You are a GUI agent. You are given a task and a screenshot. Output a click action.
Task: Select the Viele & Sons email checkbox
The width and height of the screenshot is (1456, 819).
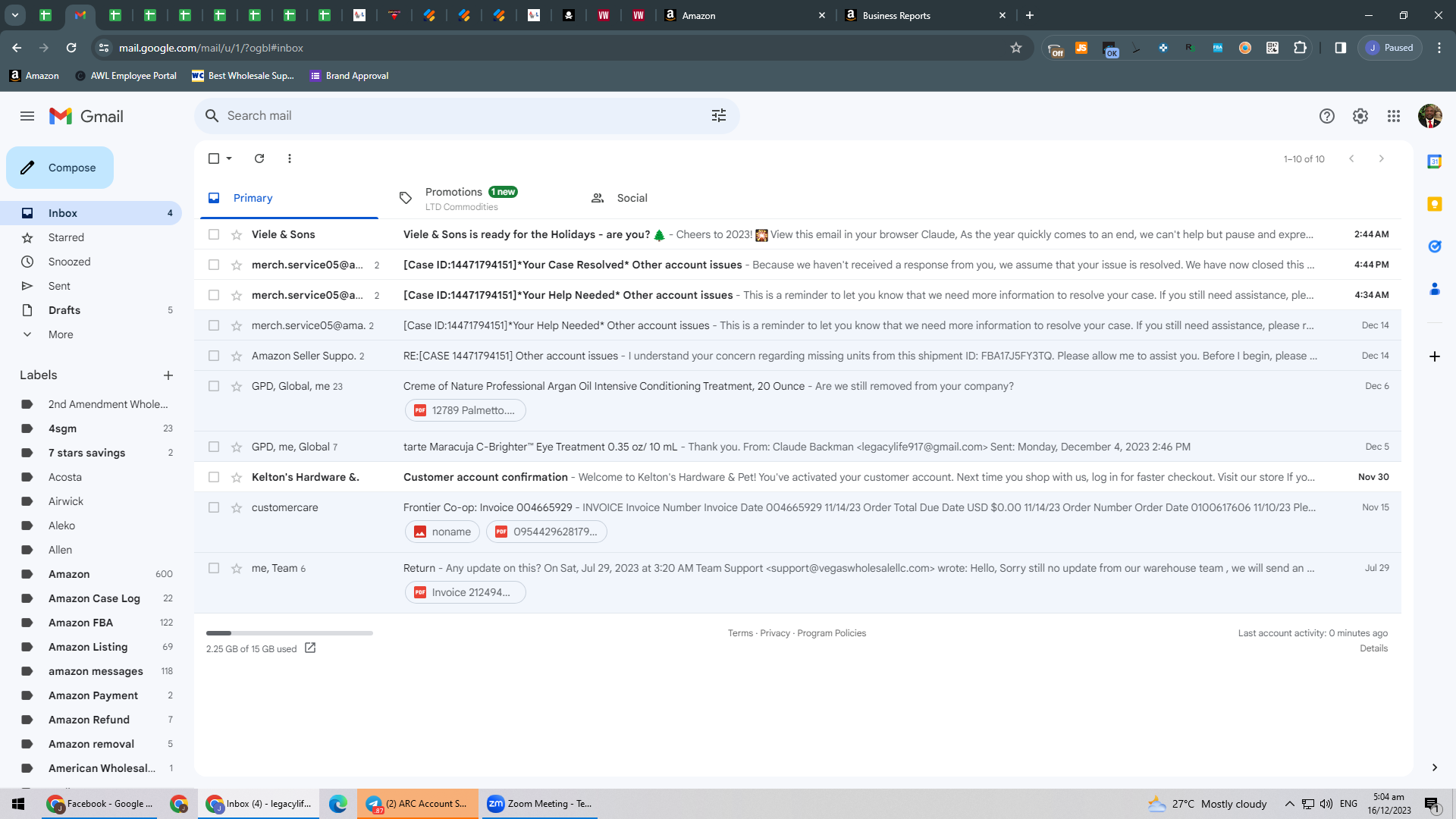(214, 234)
